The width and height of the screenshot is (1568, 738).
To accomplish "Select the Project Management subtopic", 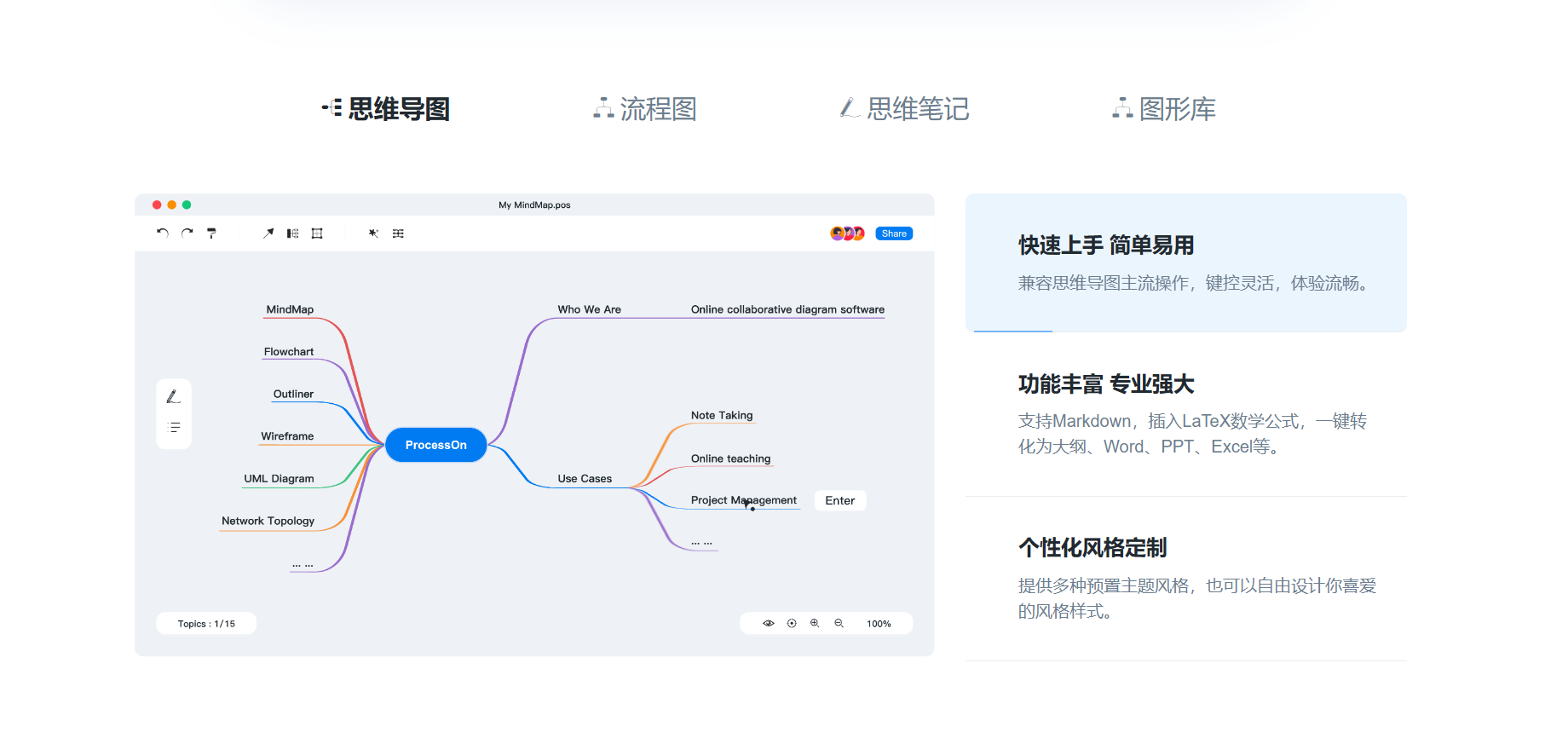I will click(743, 500).
